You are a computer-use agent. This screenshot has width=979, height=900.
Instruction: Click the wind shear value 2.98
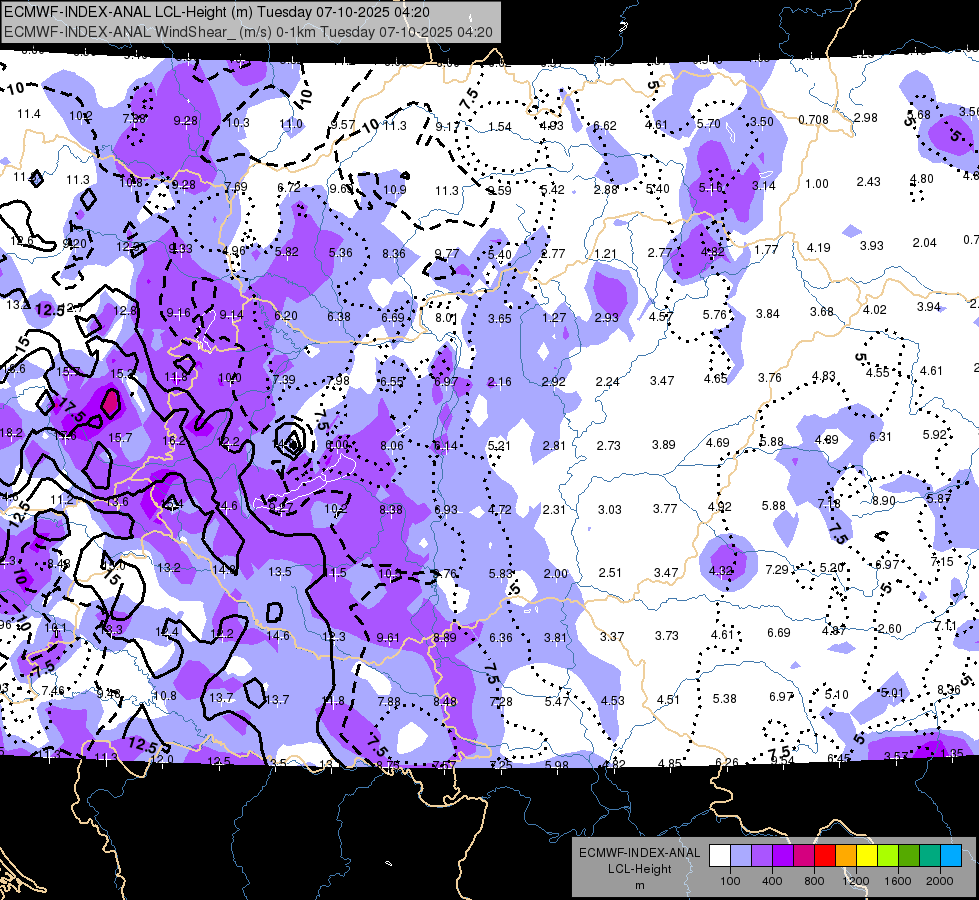pyautogui.click(x=865, y=117)
